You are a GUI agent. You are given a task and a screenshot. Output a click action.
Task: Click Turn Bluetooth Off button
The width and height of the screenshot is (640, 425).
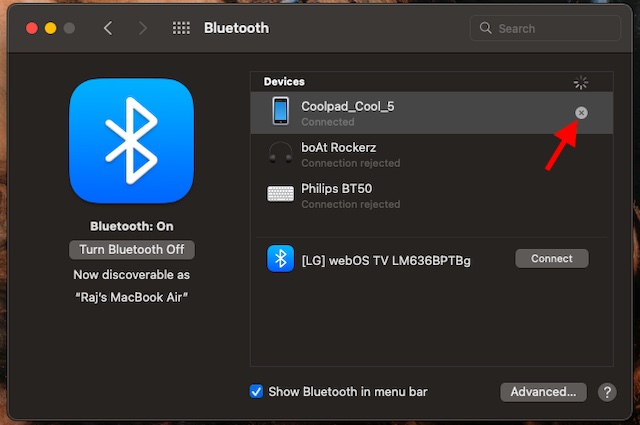coord(131,249)
